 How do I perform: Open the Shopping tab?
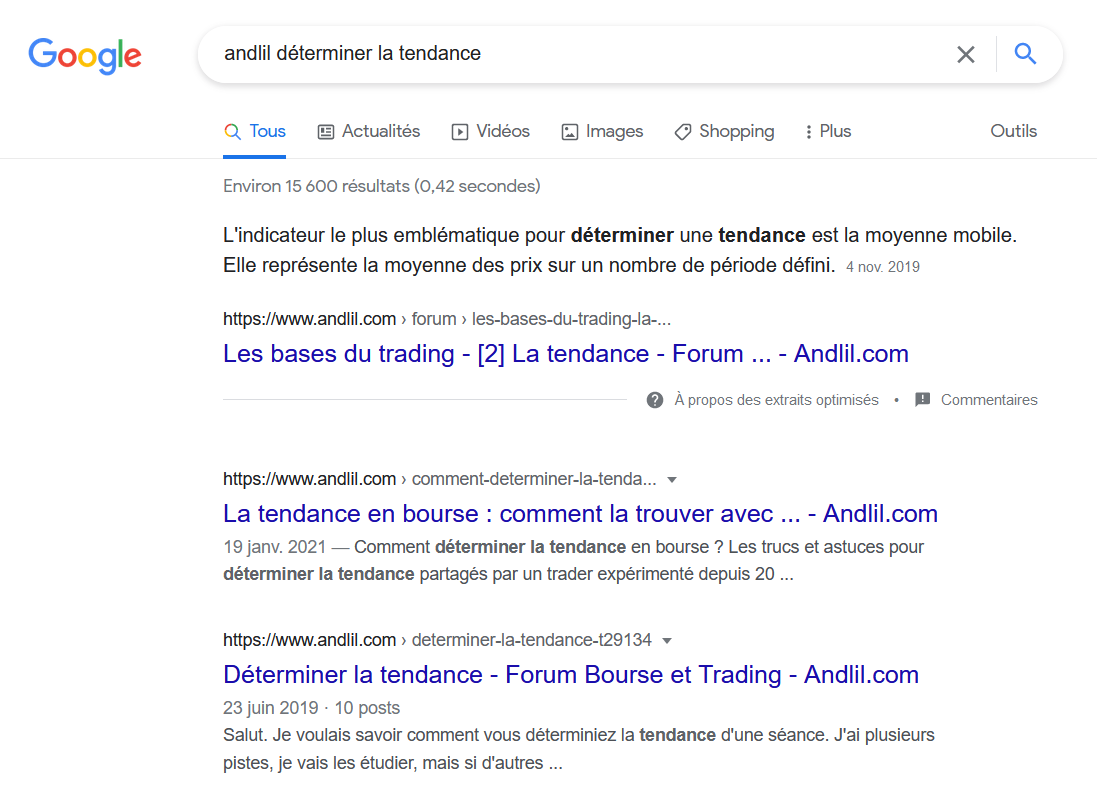coord(724,131)
